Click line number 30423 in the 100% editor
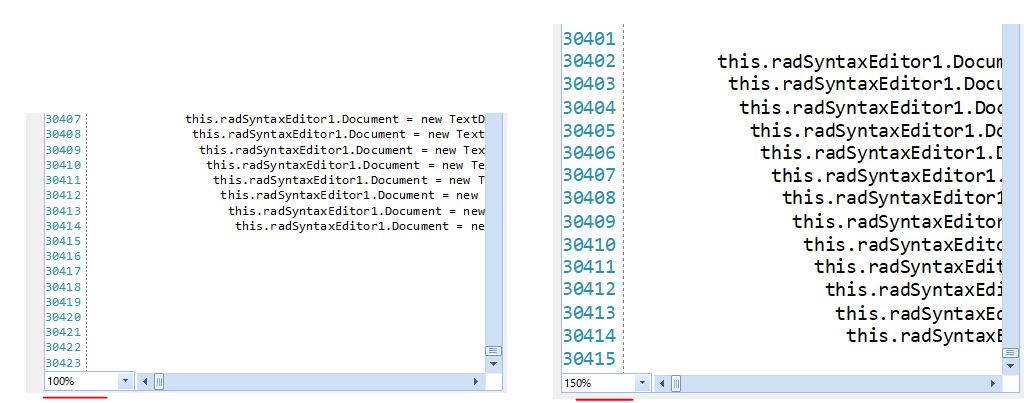 pos(63,363)
